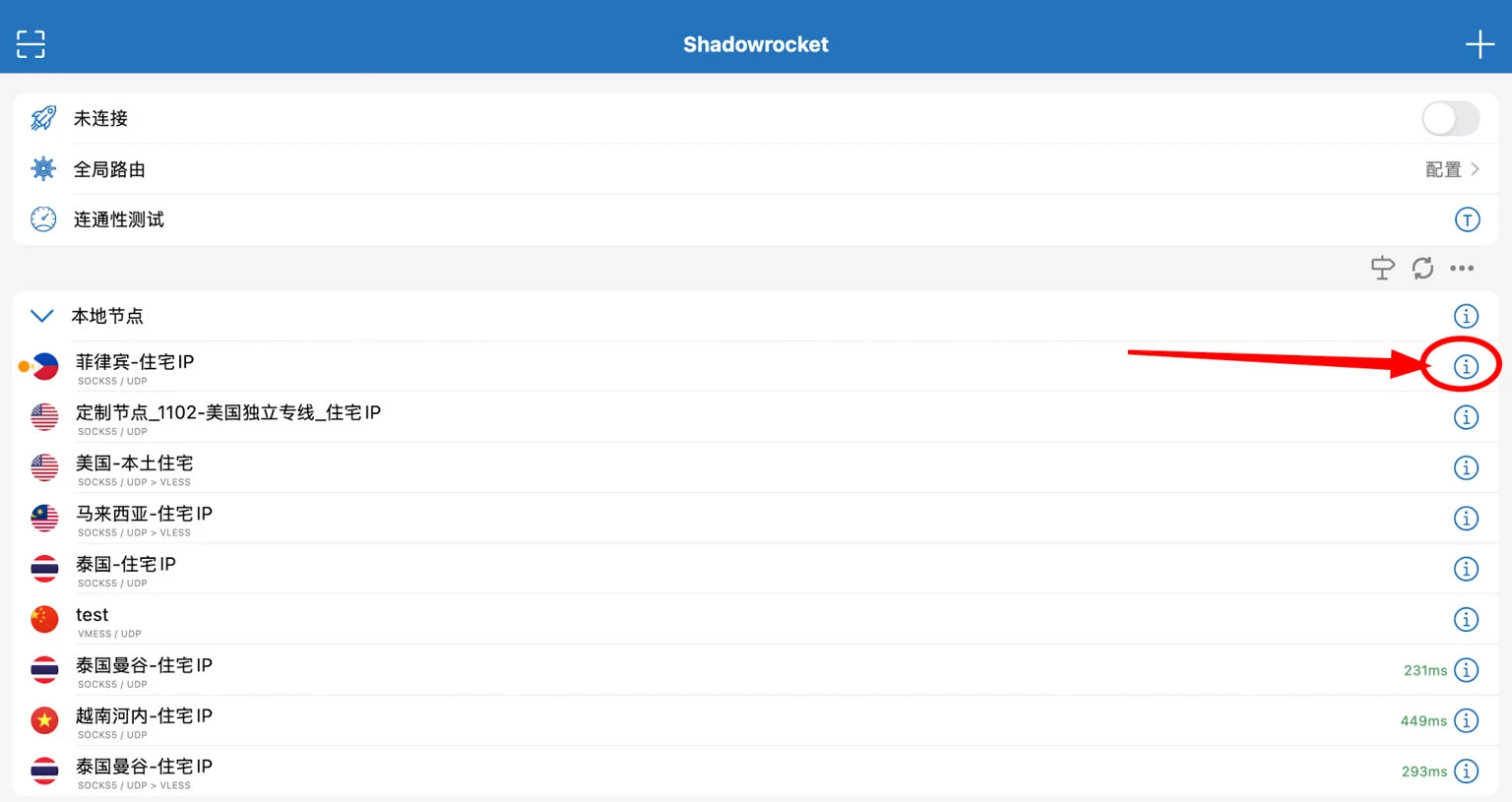
Task: Click the 231ms latency on 泰国曼谷 node
Action: 1424,670
